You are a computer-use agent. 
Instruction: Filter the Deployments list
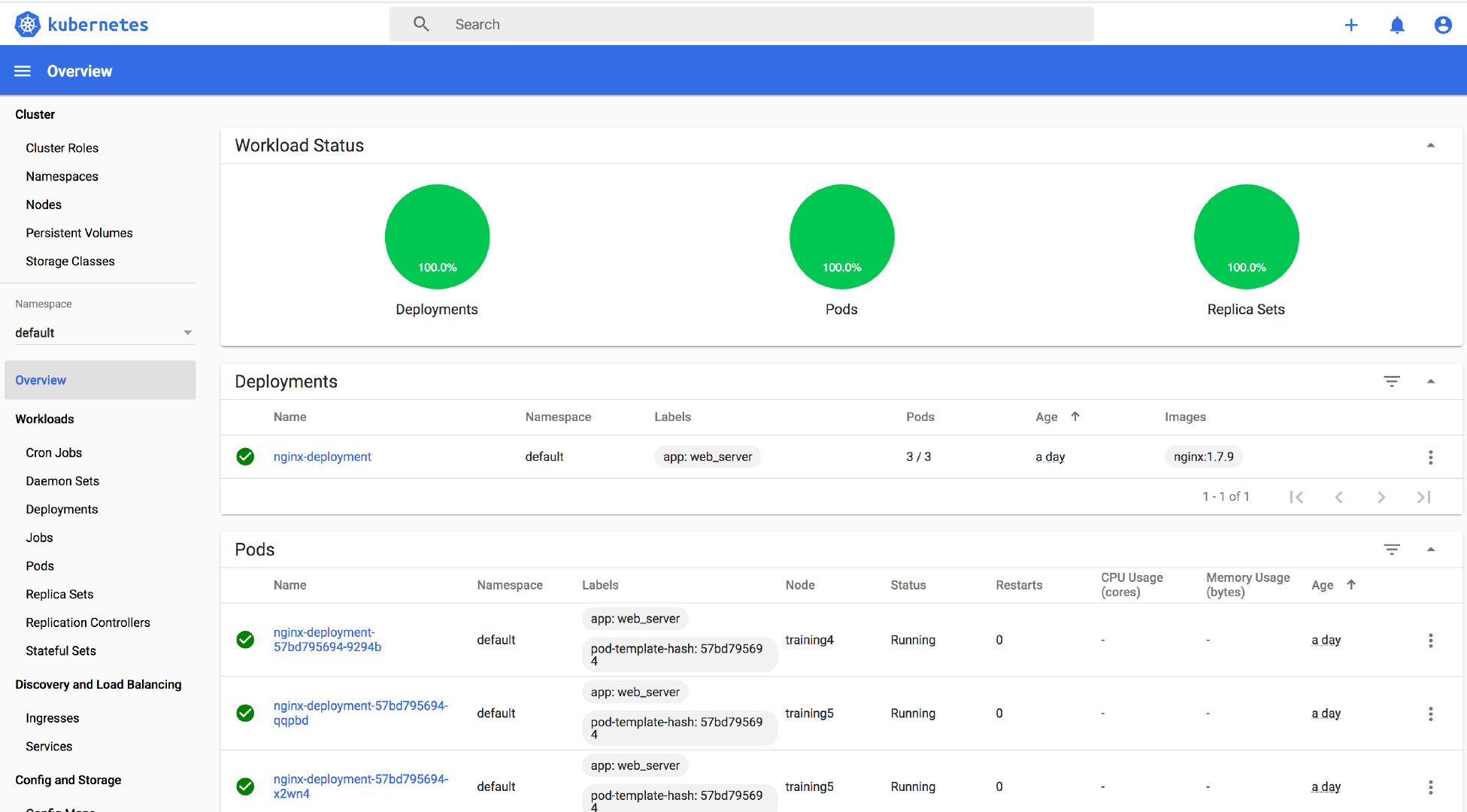tap(1391, 381)
